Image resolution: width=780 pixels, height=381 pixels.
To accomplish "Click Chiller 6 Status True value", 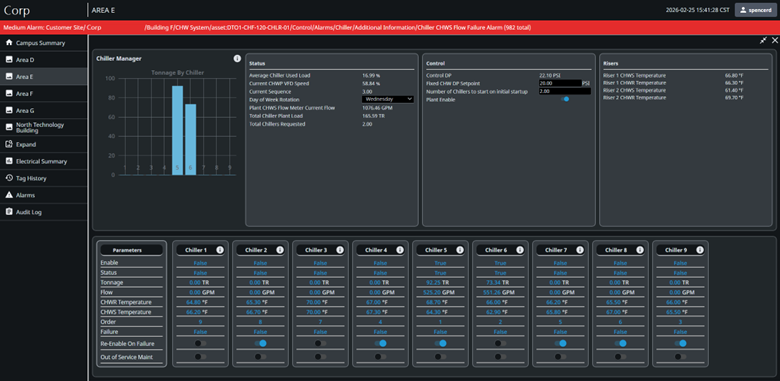I will 500,273.
